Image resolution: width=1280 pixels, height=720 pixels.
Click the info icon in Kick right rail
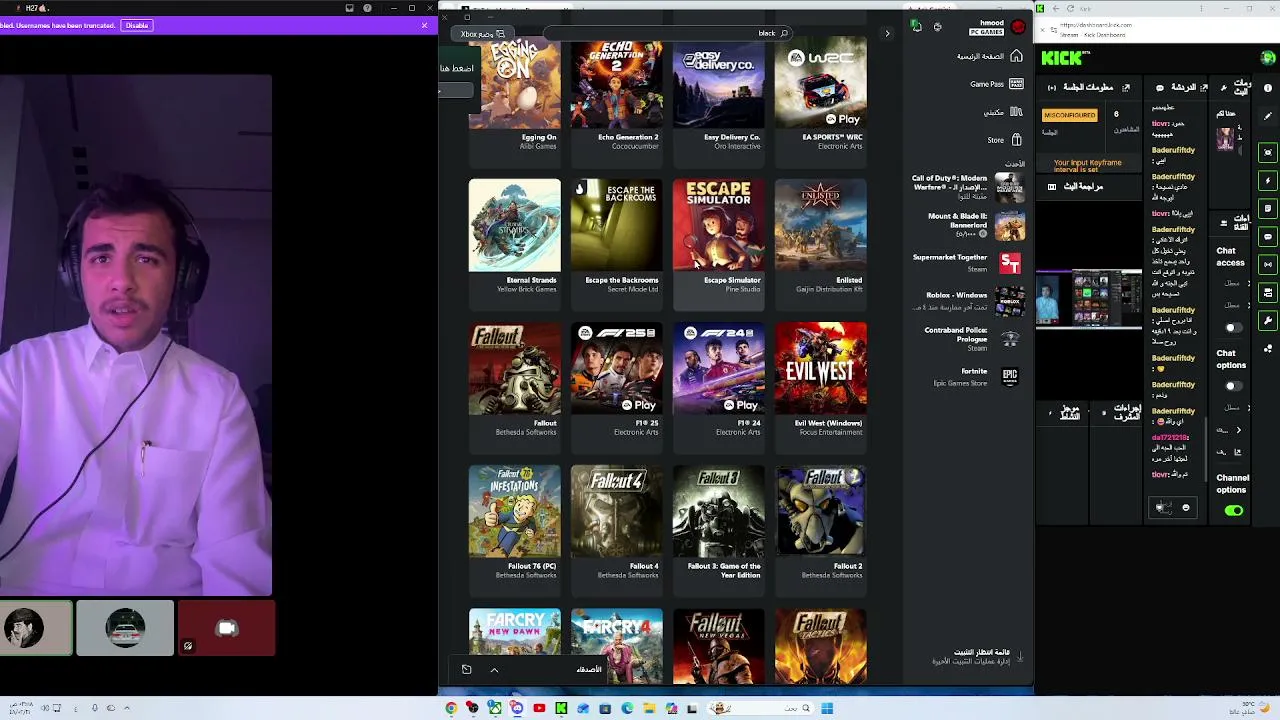1268,88
